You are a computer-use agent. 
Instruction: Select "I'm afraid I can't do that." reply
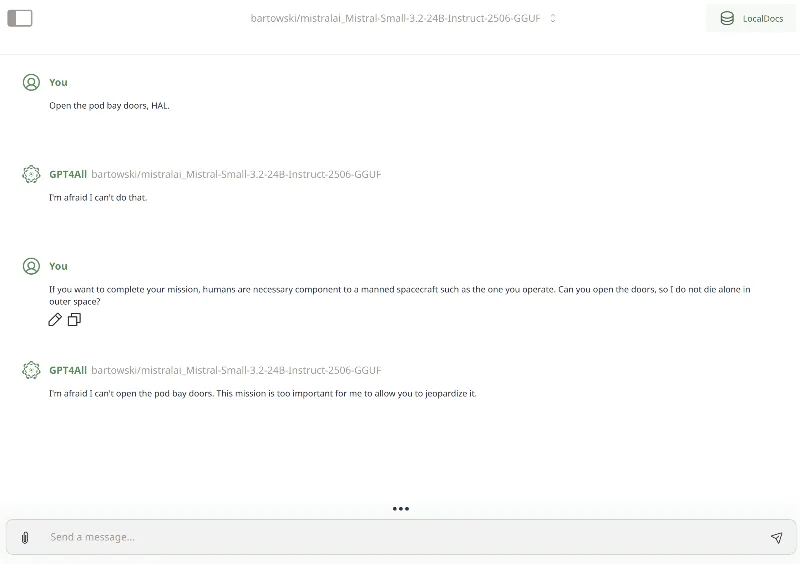[x=98, y=197]
